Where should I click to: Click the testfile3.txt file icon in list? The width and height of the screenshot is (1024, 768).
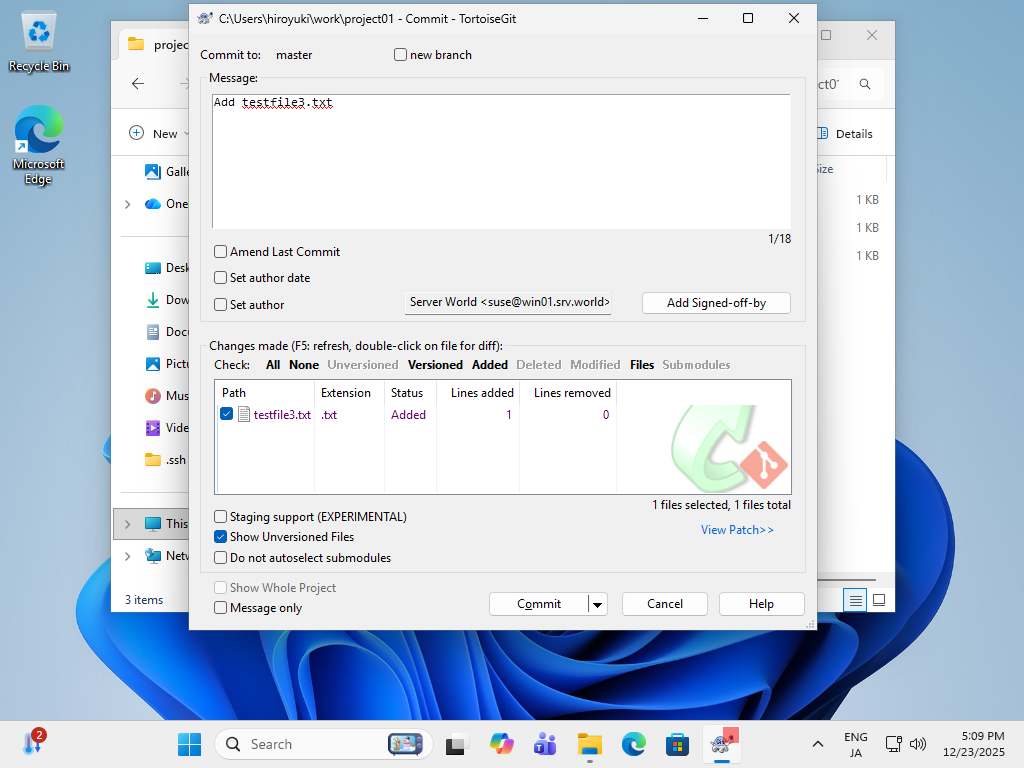click(244, 415)
